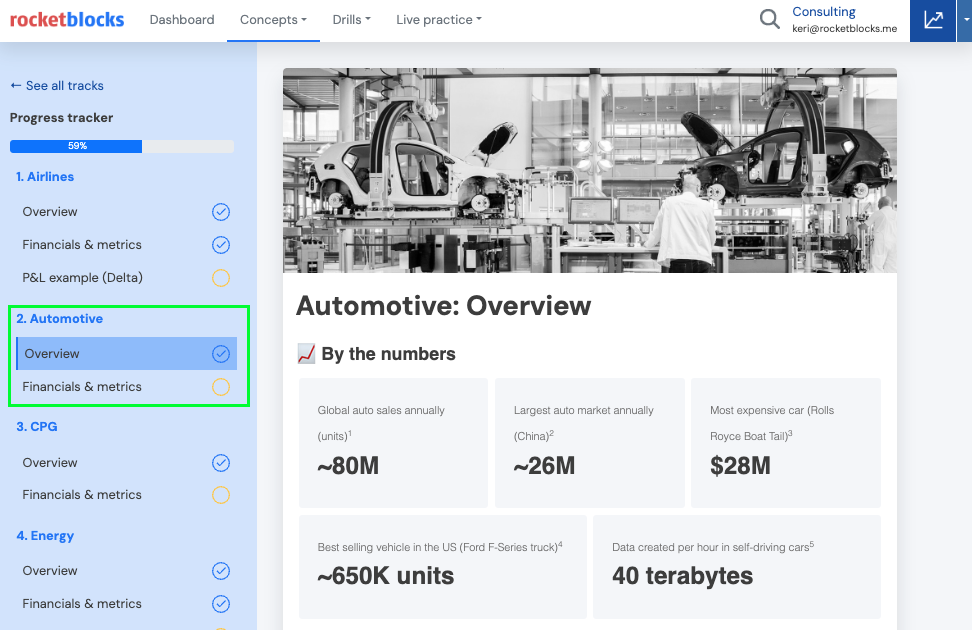Screen dimensions: 972x630
Task: Click the checkmark beside Energy Overview
Action: (221, 570)
